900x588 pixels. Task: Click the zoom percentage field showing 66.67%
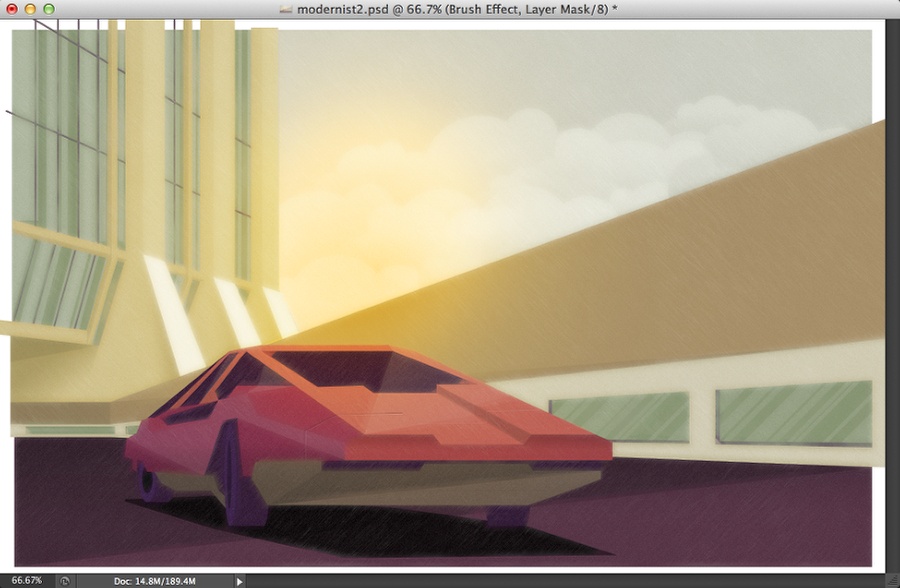pos(27,581)
